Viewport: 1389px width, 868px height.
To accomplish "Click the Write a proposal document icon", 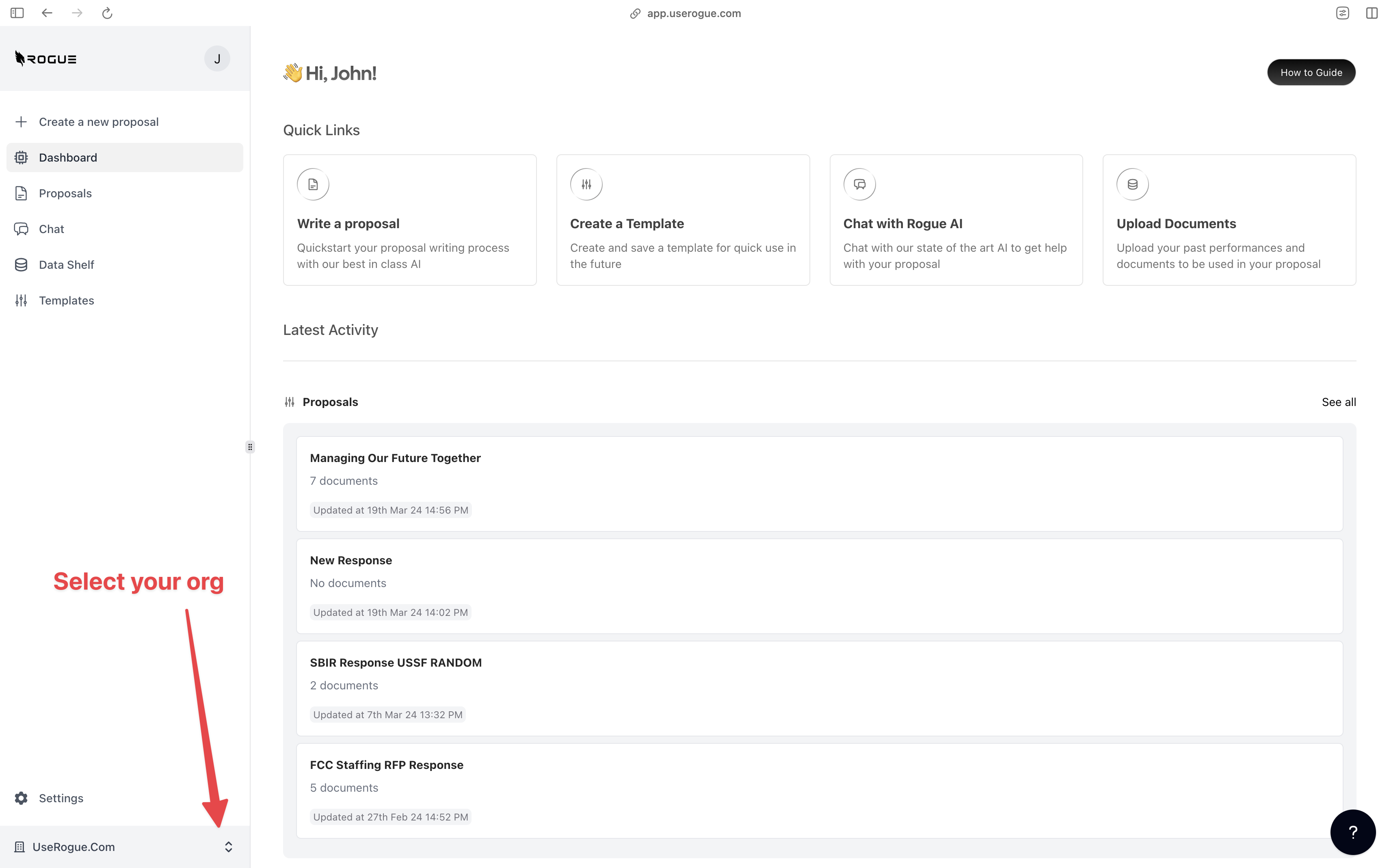I will (313, 184).
